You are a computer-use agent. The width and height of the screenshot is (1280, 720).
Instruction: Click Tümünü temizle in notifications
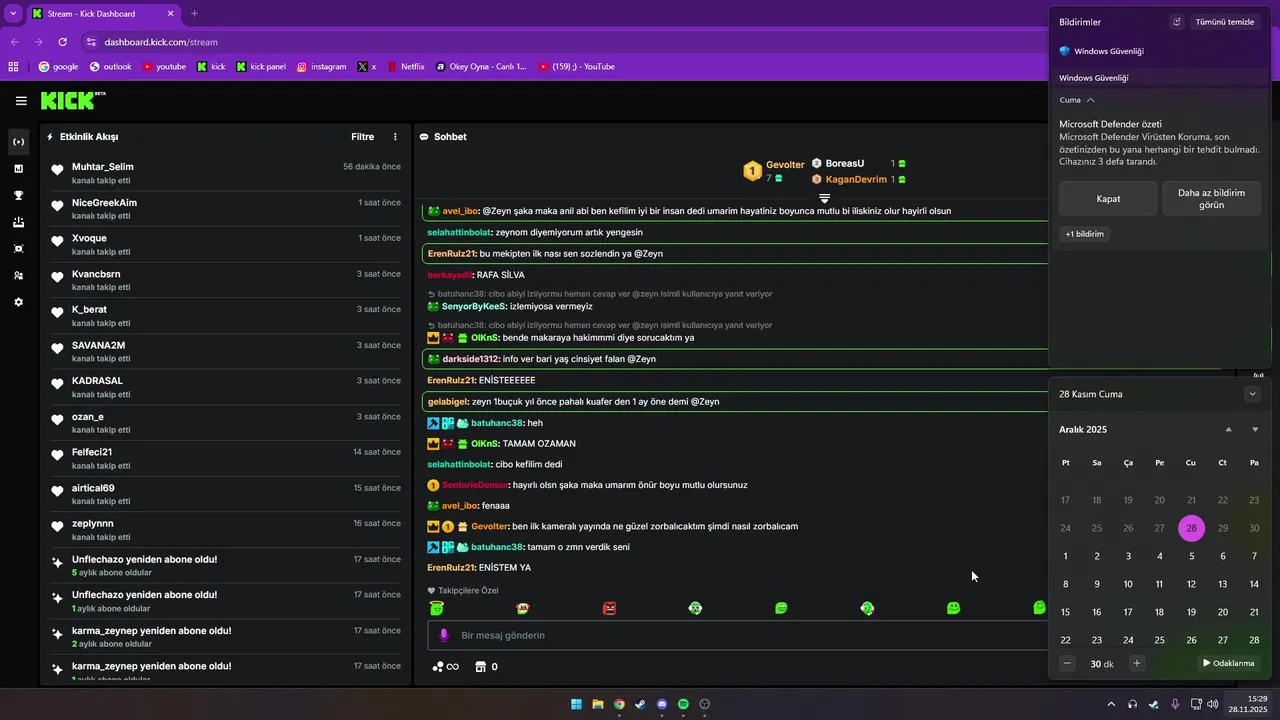coord(1226,22)
